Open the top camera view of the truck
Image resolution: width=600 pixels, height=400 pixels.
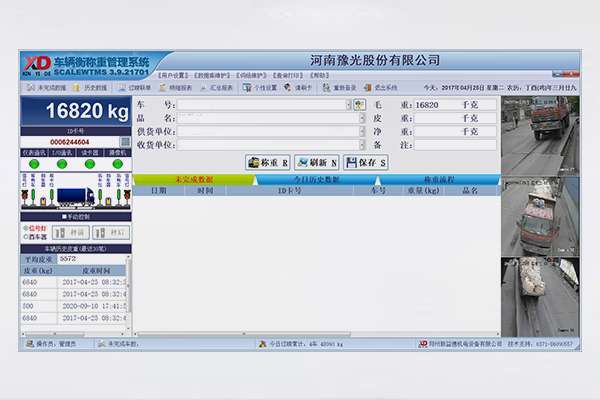(540, 136)
